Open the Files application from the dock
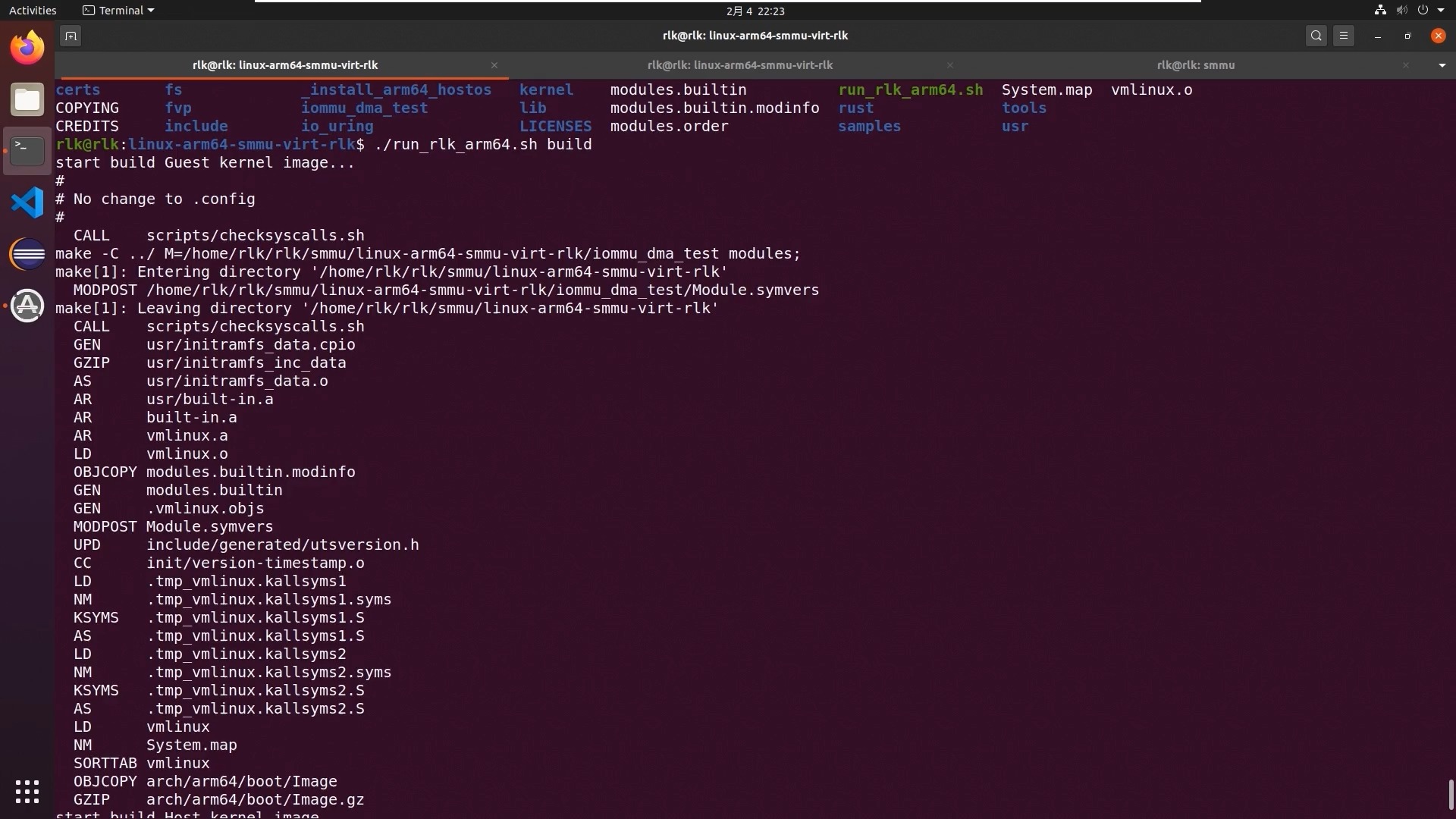This screenshot has width=1456, height=819. [27, 99]
